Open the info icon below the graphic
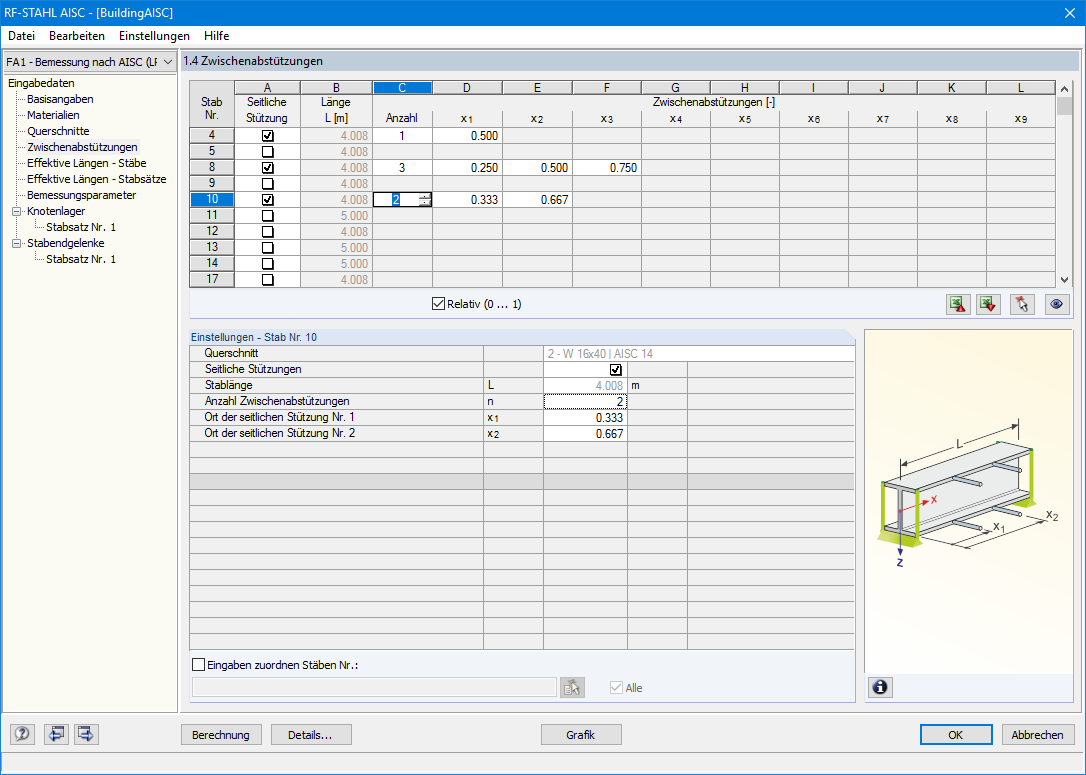This screenshot has height=775, width=1086. pyautogui.click(x=880, y=687)
